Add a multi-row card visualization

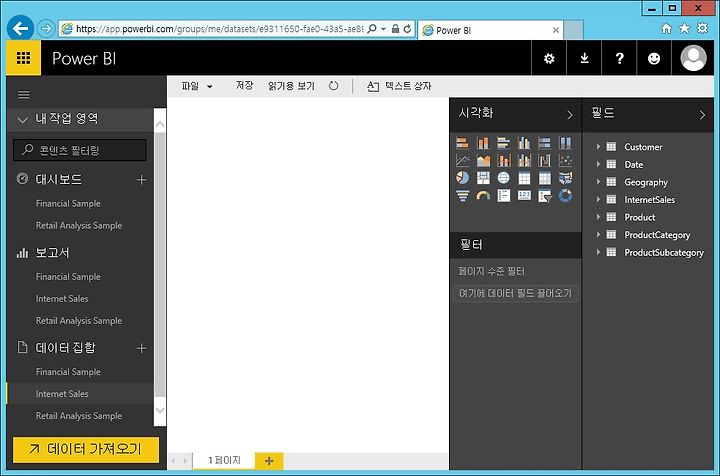click(504, 196)
